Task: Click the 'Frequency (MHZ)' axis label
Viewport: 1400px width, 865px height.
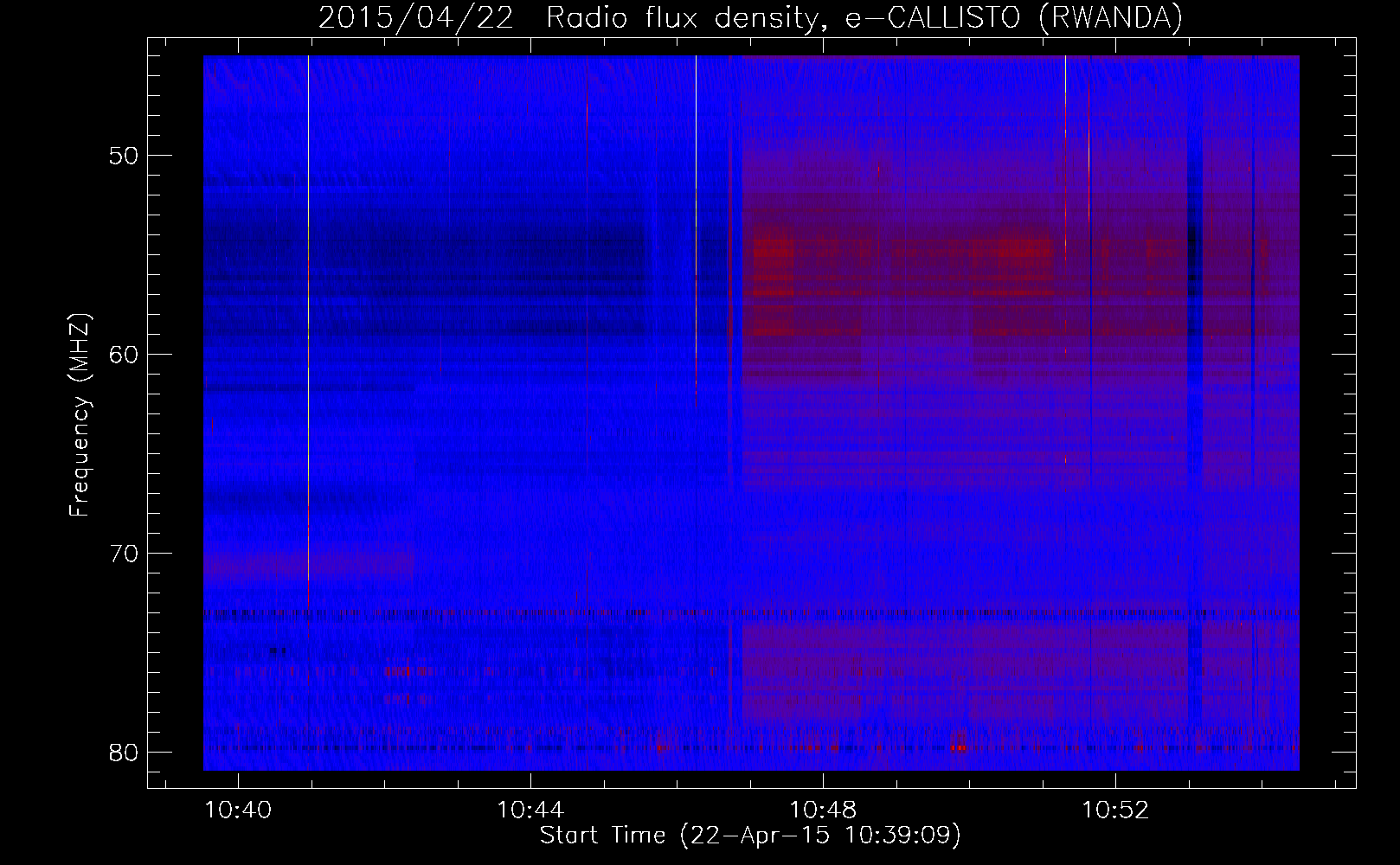Action: (x=80, y=415)
